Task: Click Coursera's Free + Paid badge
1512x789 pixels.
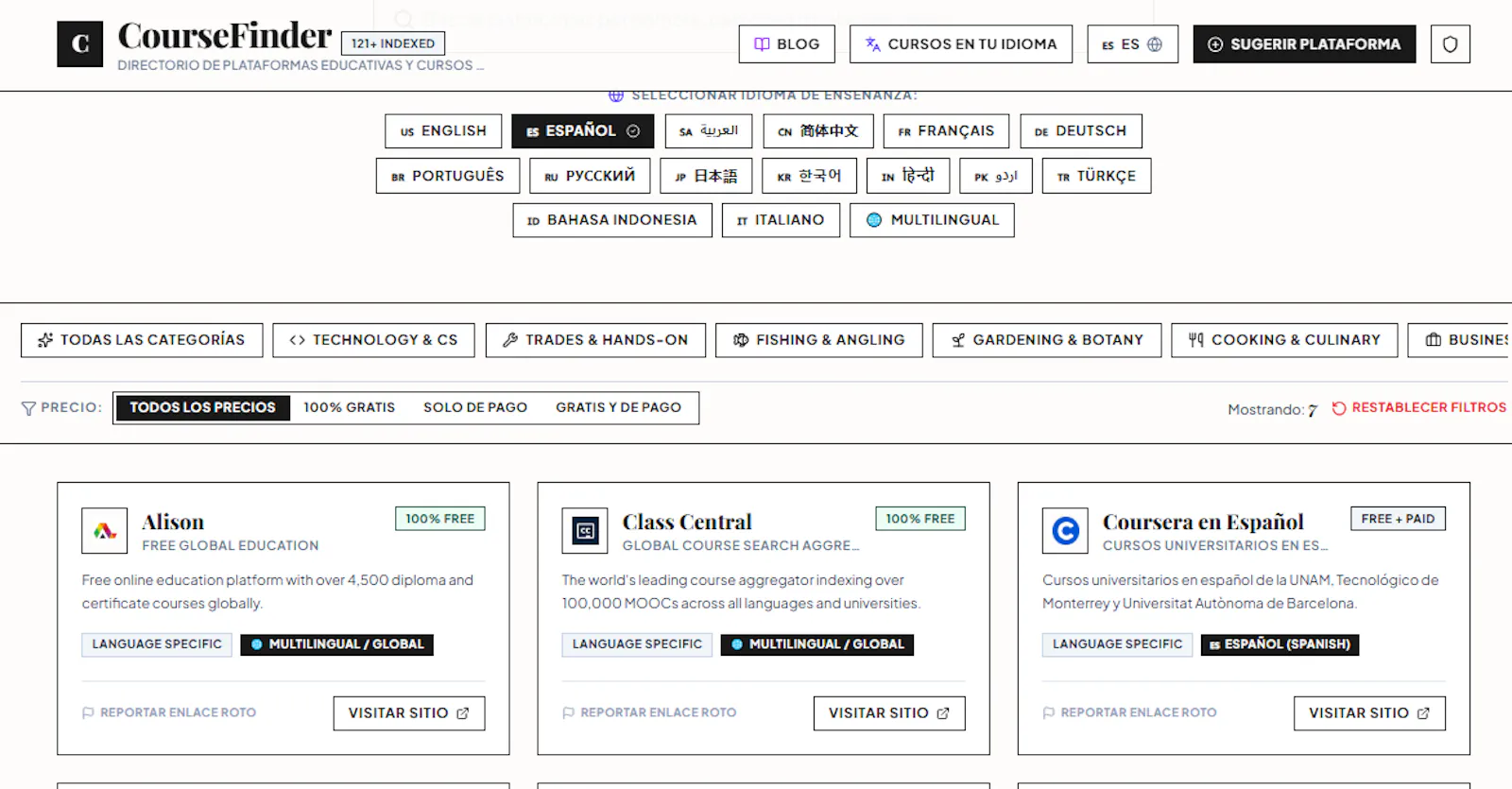Action: (1398, 519)
